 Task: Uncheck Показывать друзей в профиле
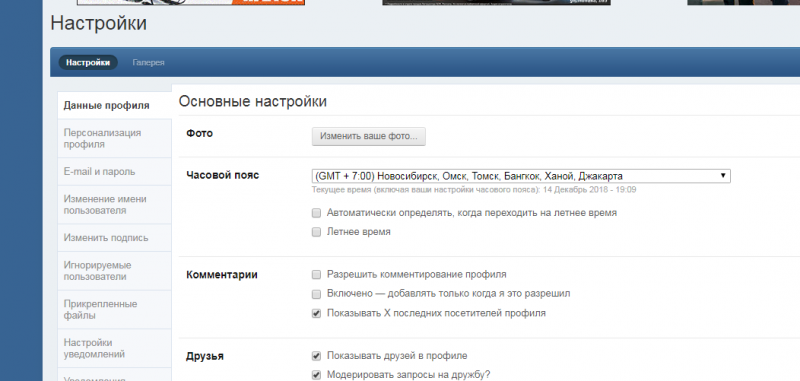pos(316,355)
